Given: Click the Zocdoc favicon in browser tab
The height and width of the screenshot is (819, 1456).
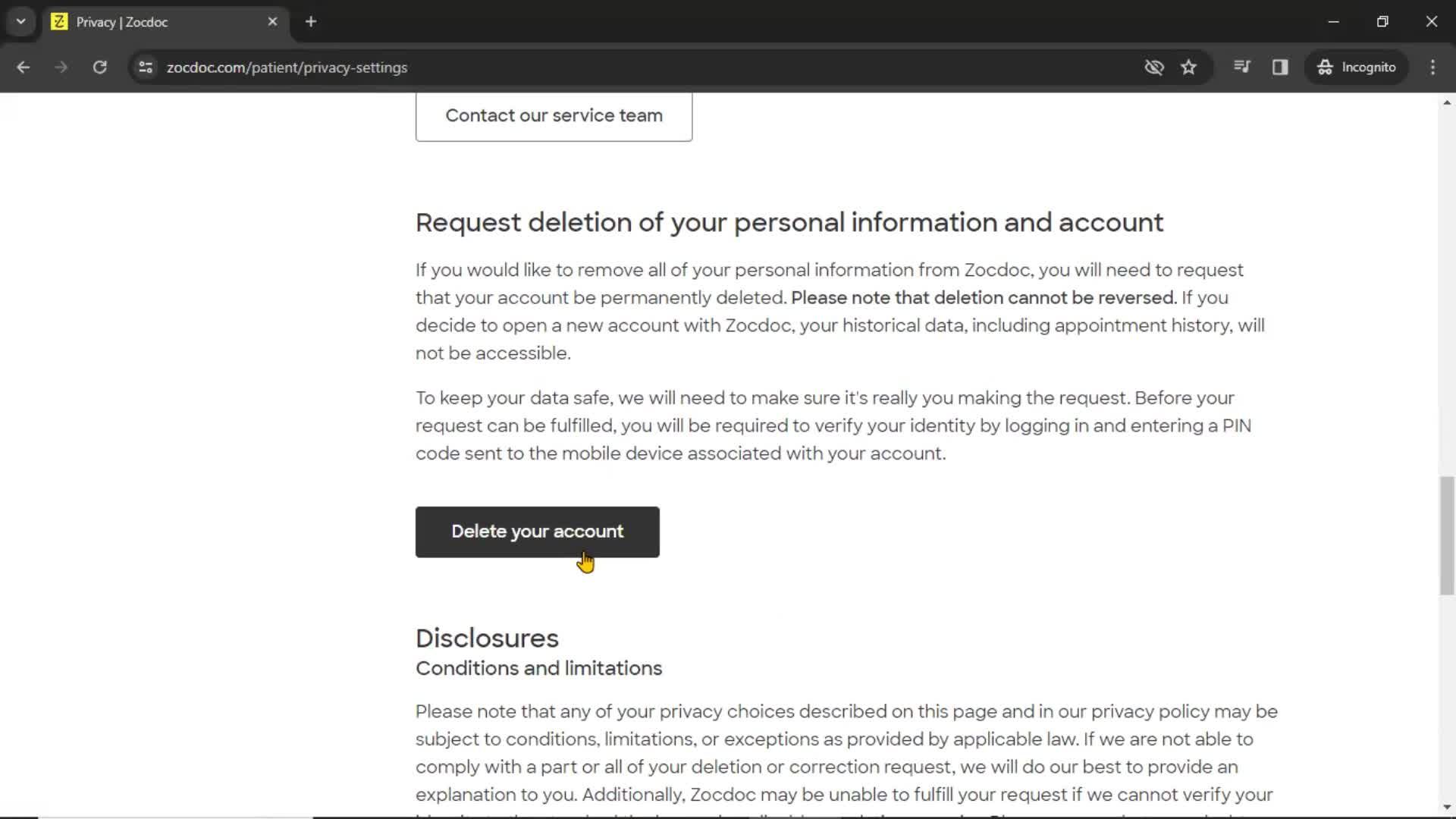Looking at the screenshot, I should [59, 22].
